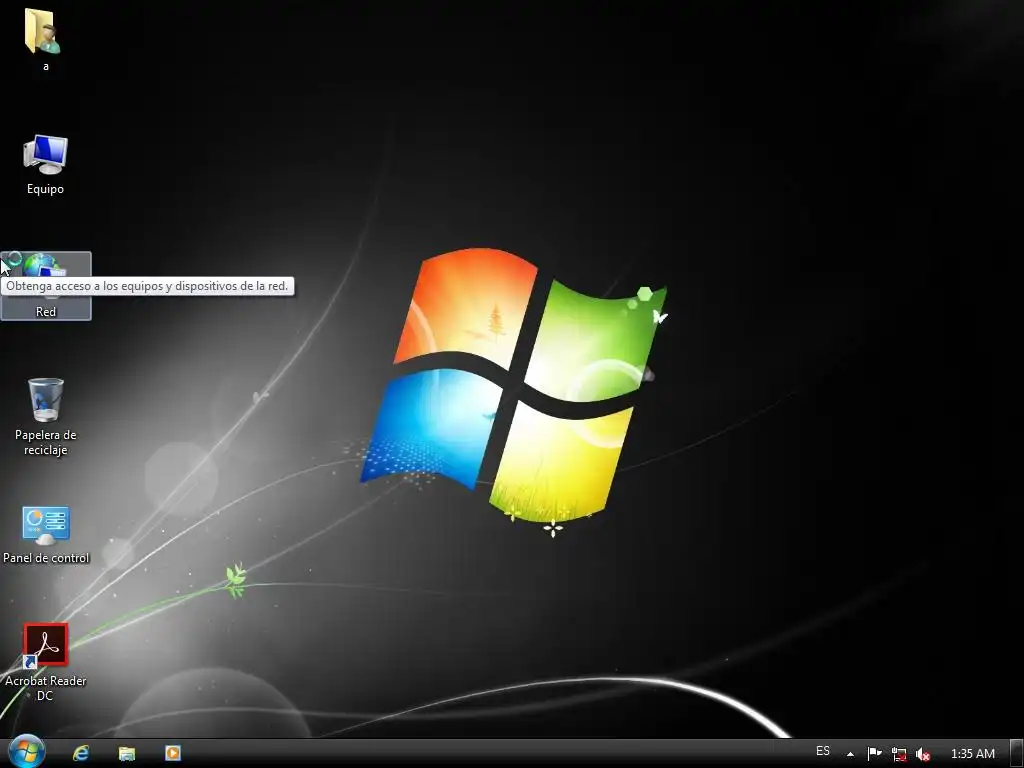
Task: Click the 1:35 AM clock
Action: click(x=972, y=754)
